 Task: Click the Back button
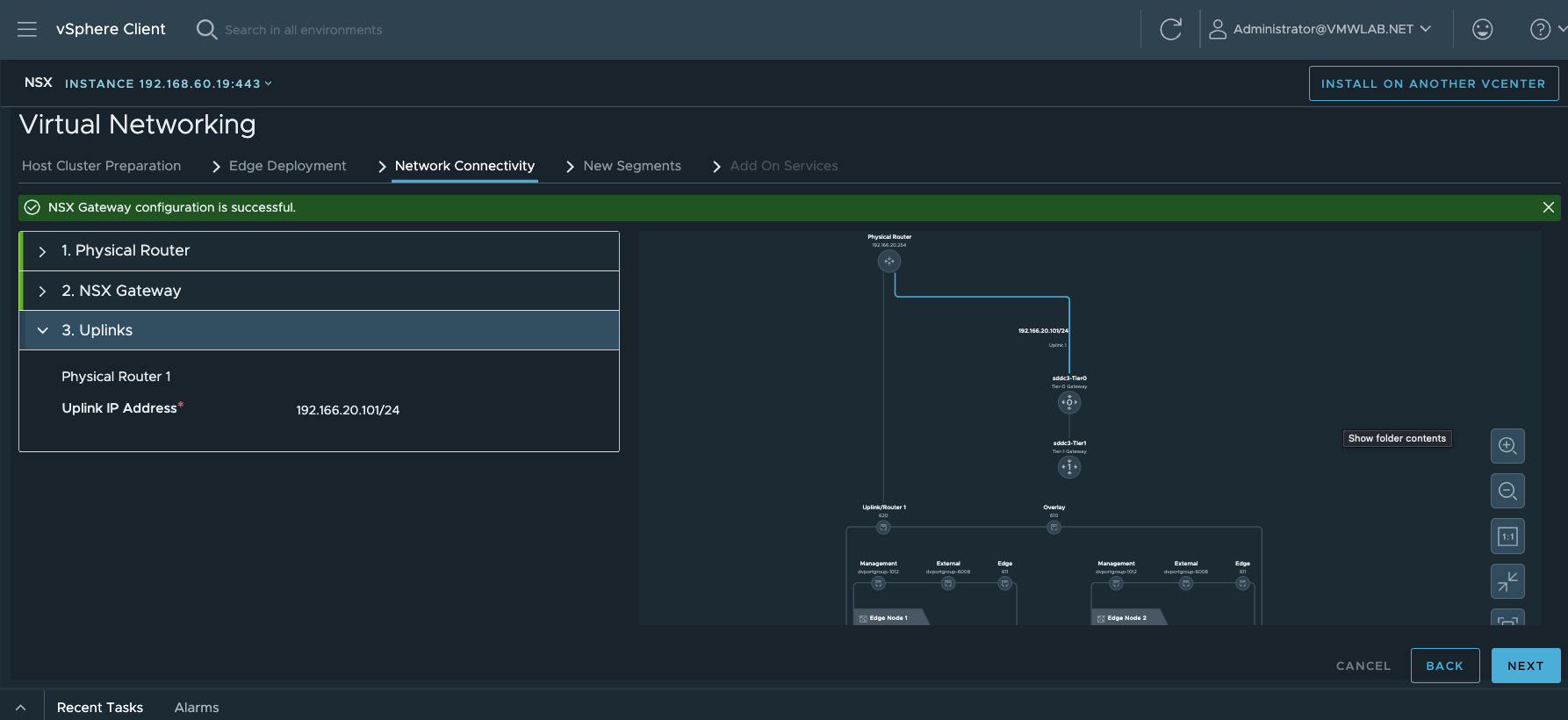[1445, 666]
